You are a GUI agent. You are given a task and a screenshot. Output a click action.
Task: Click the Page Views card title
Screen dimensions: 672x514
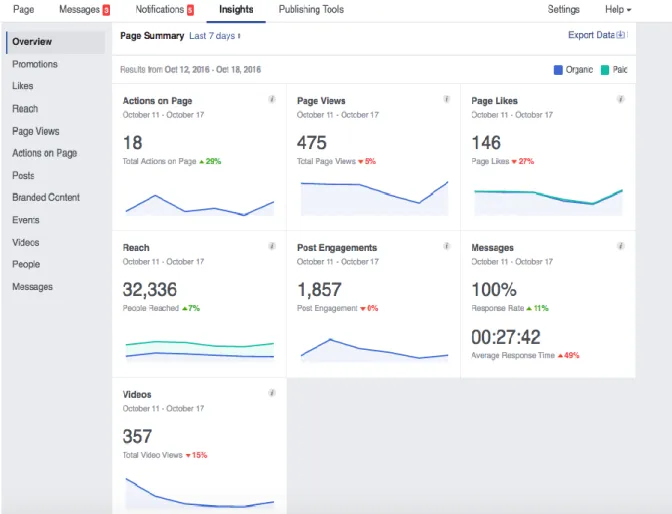[321, 101]
